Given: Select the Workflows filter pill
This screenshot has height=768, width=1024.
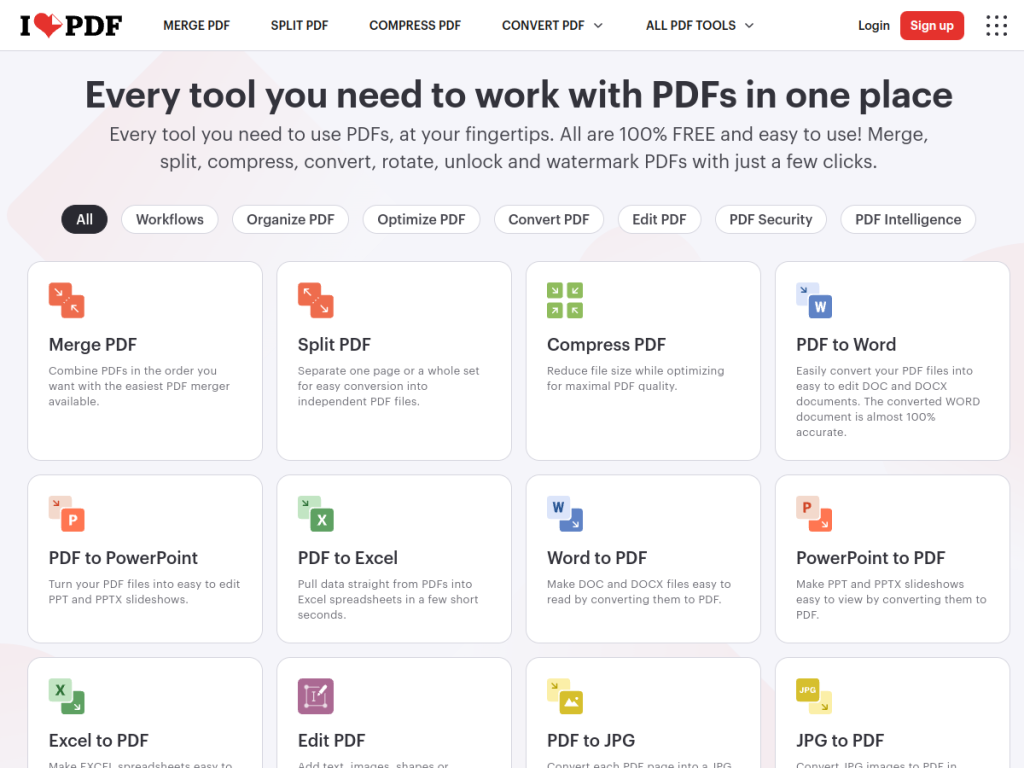Looking at the screenshot, I should (x=170, y=219).
